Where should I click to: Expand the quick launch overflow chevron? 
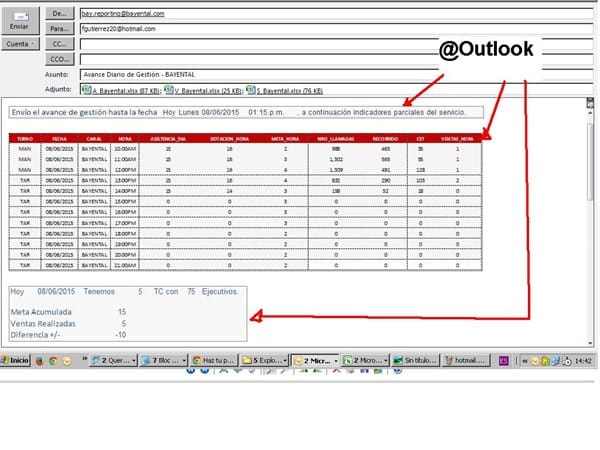(x=85, y=359)
